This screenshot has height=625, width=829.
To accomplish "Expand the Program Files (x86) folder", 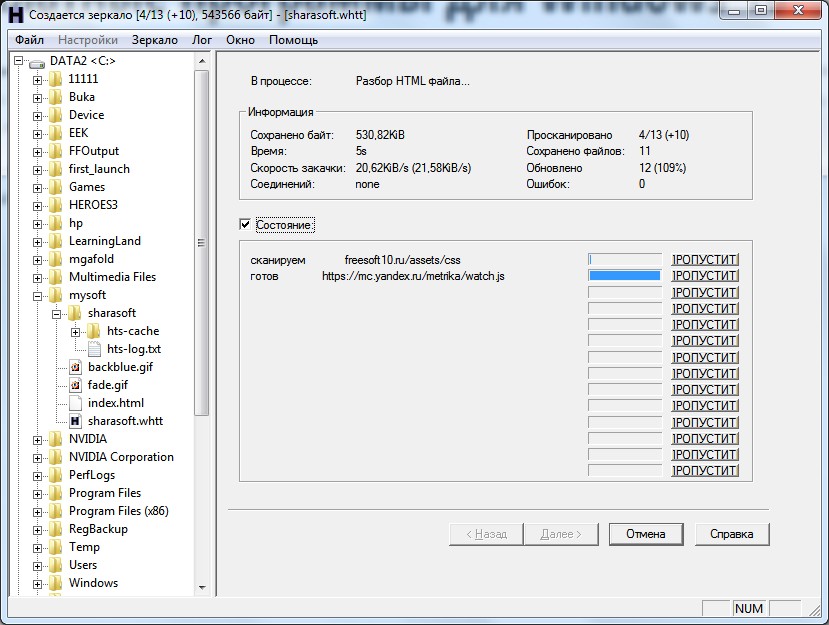I will (38, 512).
